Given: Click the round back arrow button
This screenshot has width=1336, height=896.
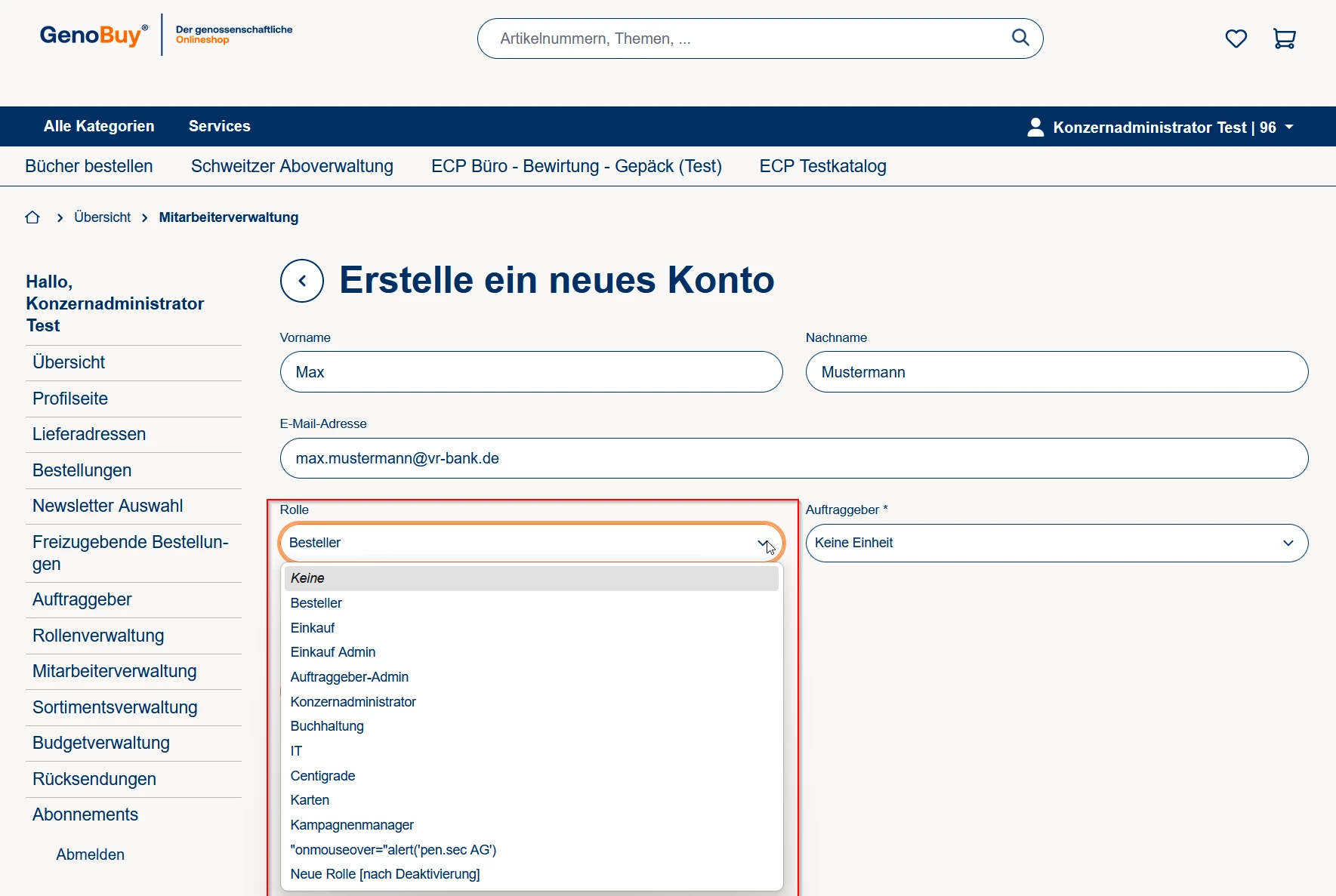Looking at the screenshot, I should pyautogui.click(x=302, y=281).
